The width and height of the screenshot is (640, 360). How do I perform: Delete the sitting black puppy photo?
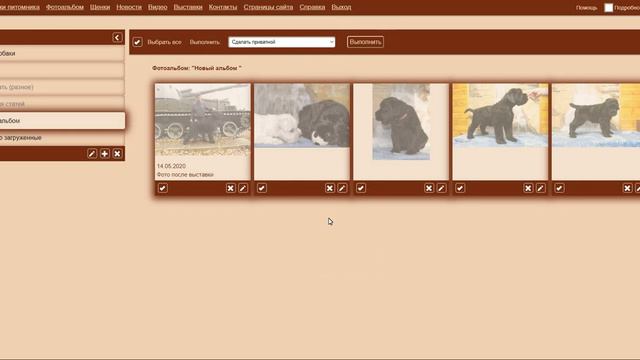[429, 188]
